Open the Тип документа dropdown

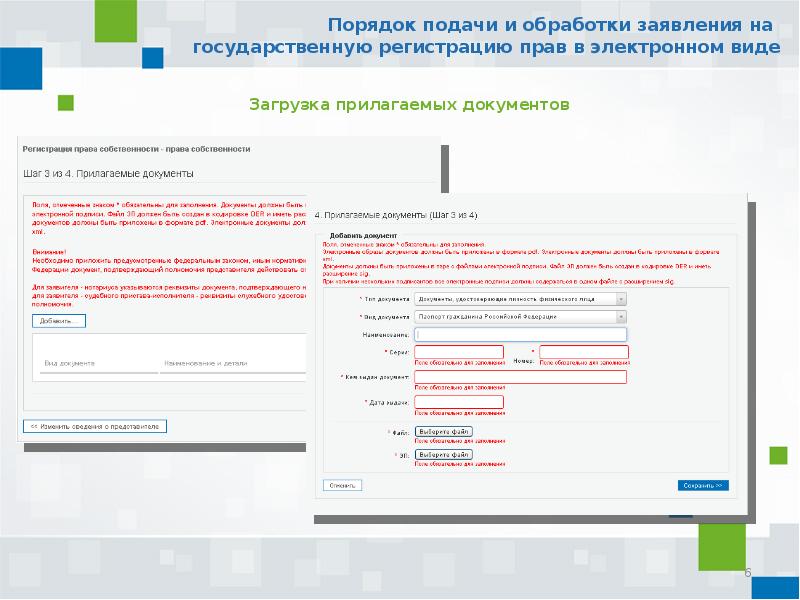point(521,298)
